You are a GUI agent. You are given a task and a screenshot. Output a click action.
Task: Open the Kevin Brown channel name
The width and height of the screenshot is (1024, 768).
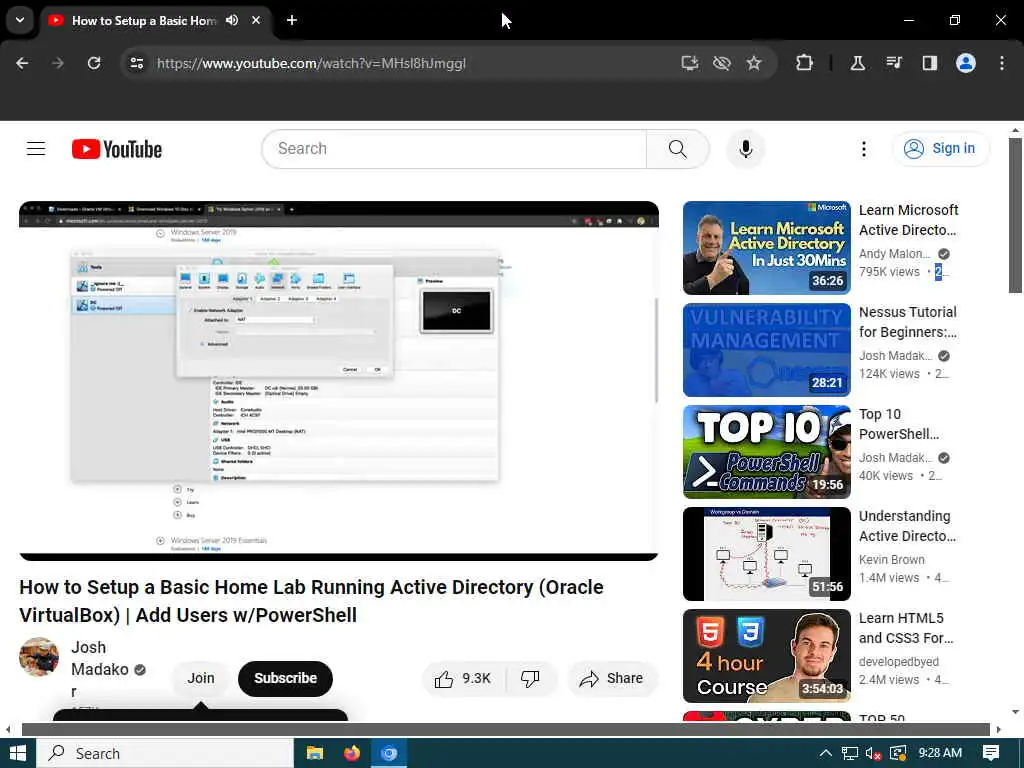tap(891, 560)
